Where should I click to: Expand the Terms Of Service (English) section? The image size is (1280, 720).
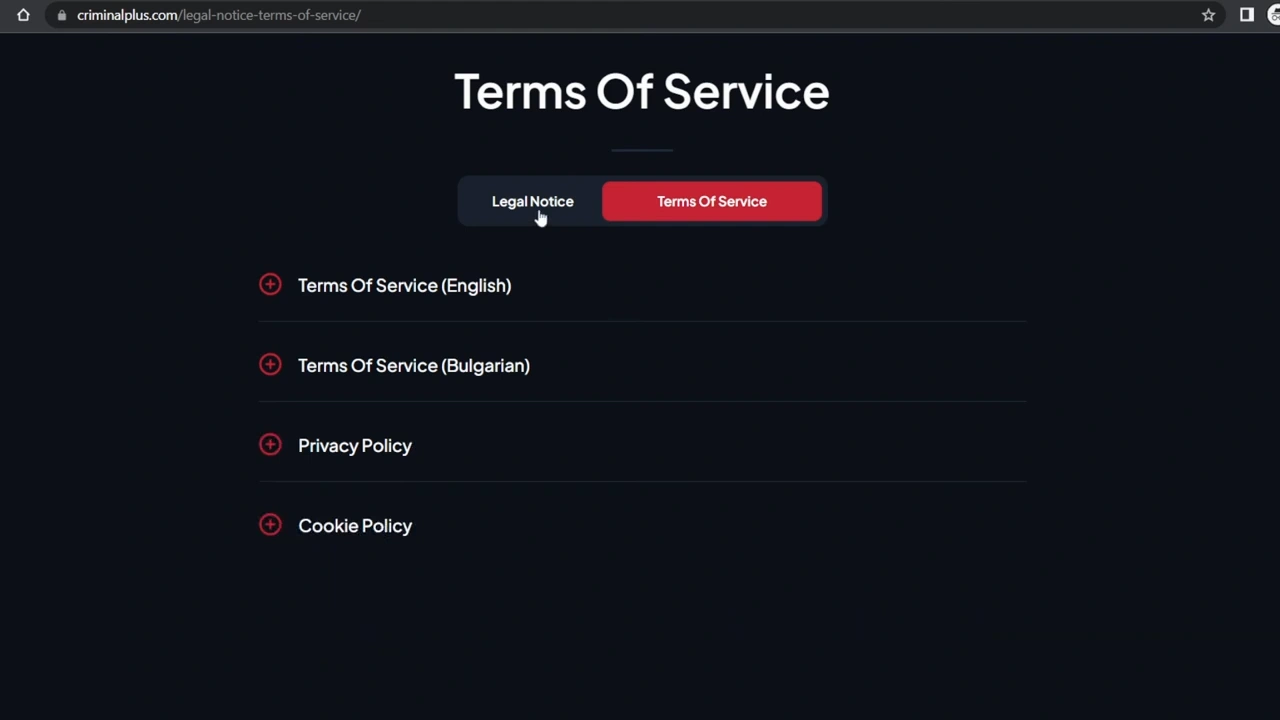[404, 285]
